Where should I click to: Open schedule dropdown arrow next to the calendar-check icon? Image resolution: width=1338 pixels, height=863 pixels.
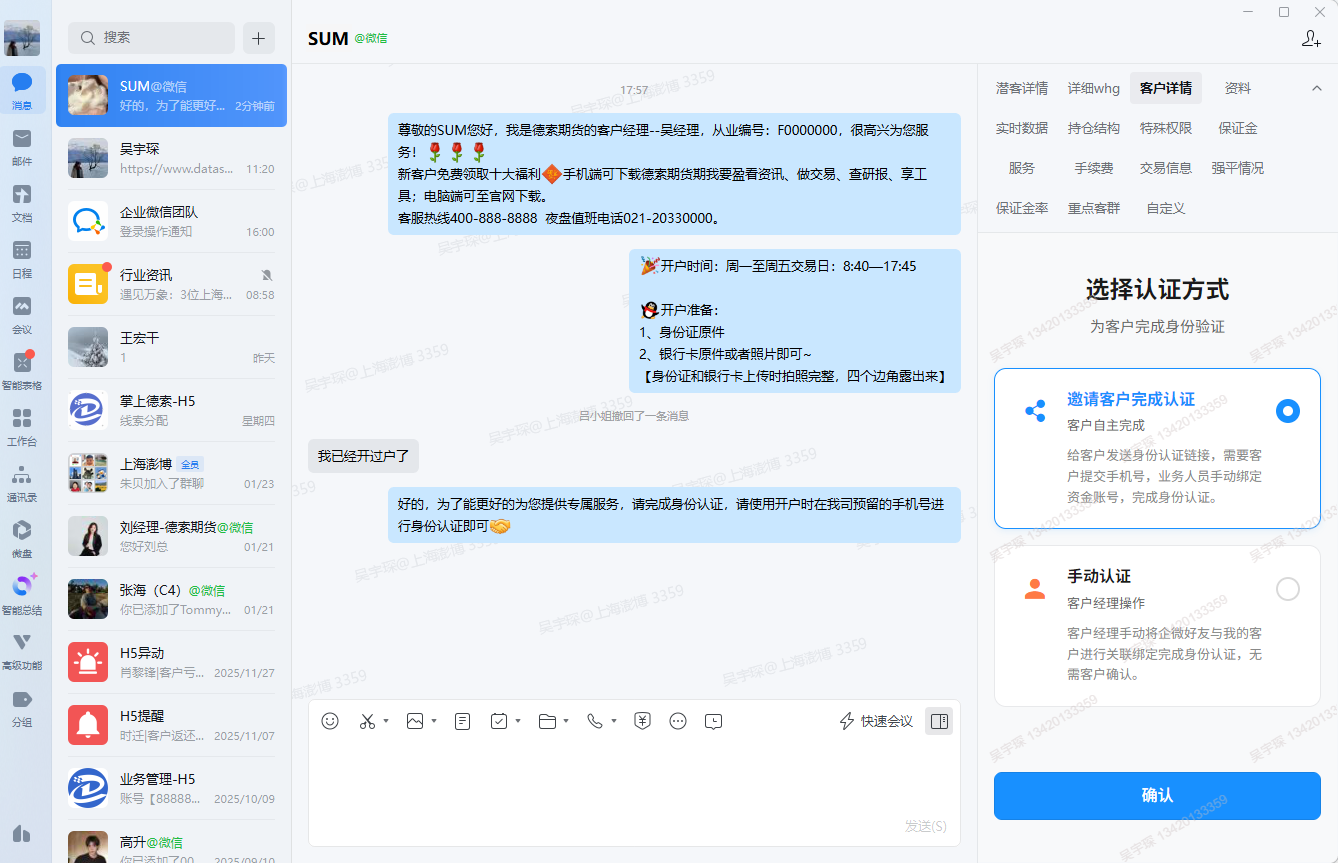[518, 721]
